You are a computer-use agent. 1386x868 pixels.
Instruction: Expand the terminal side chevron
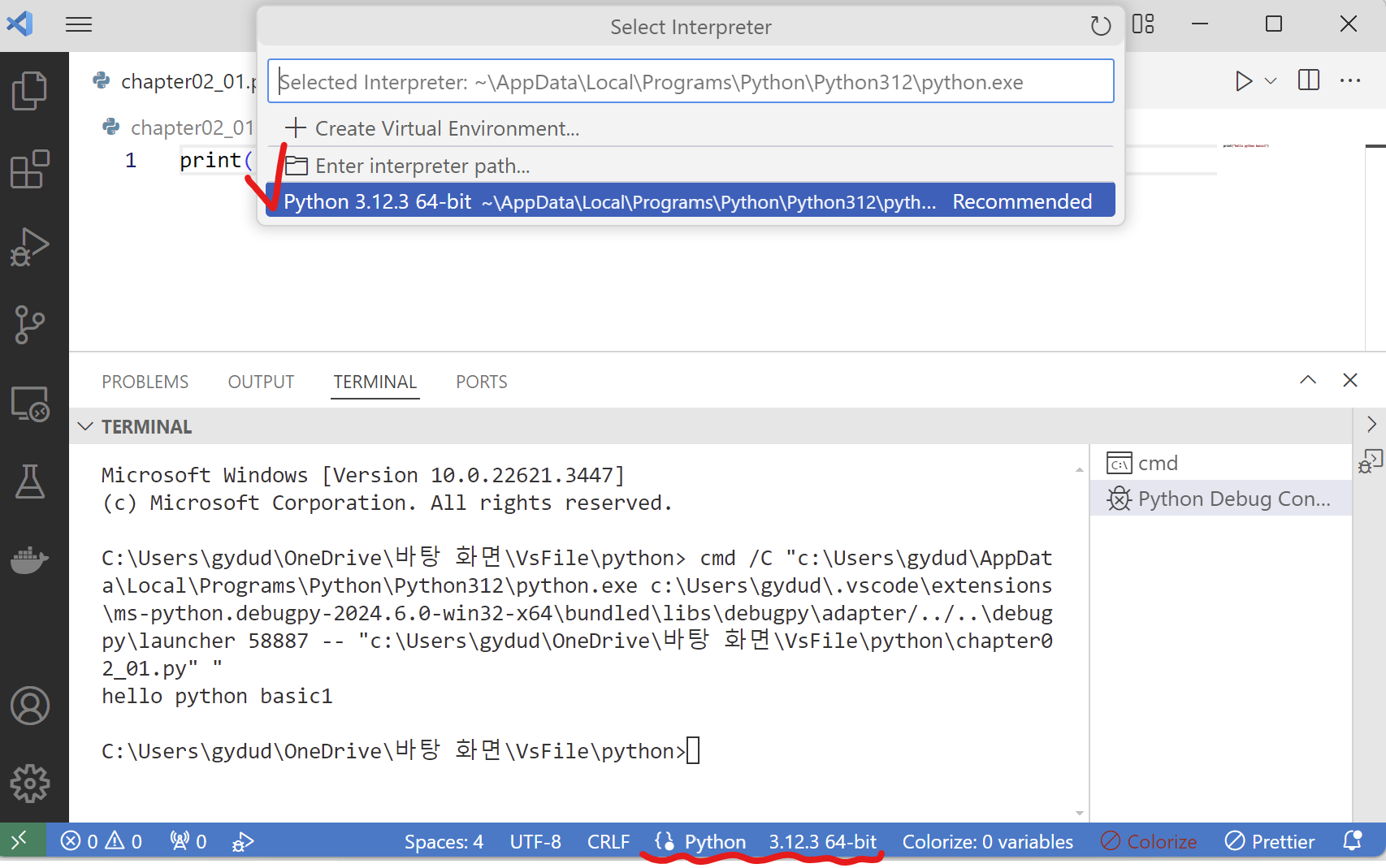click(1371, 424)
